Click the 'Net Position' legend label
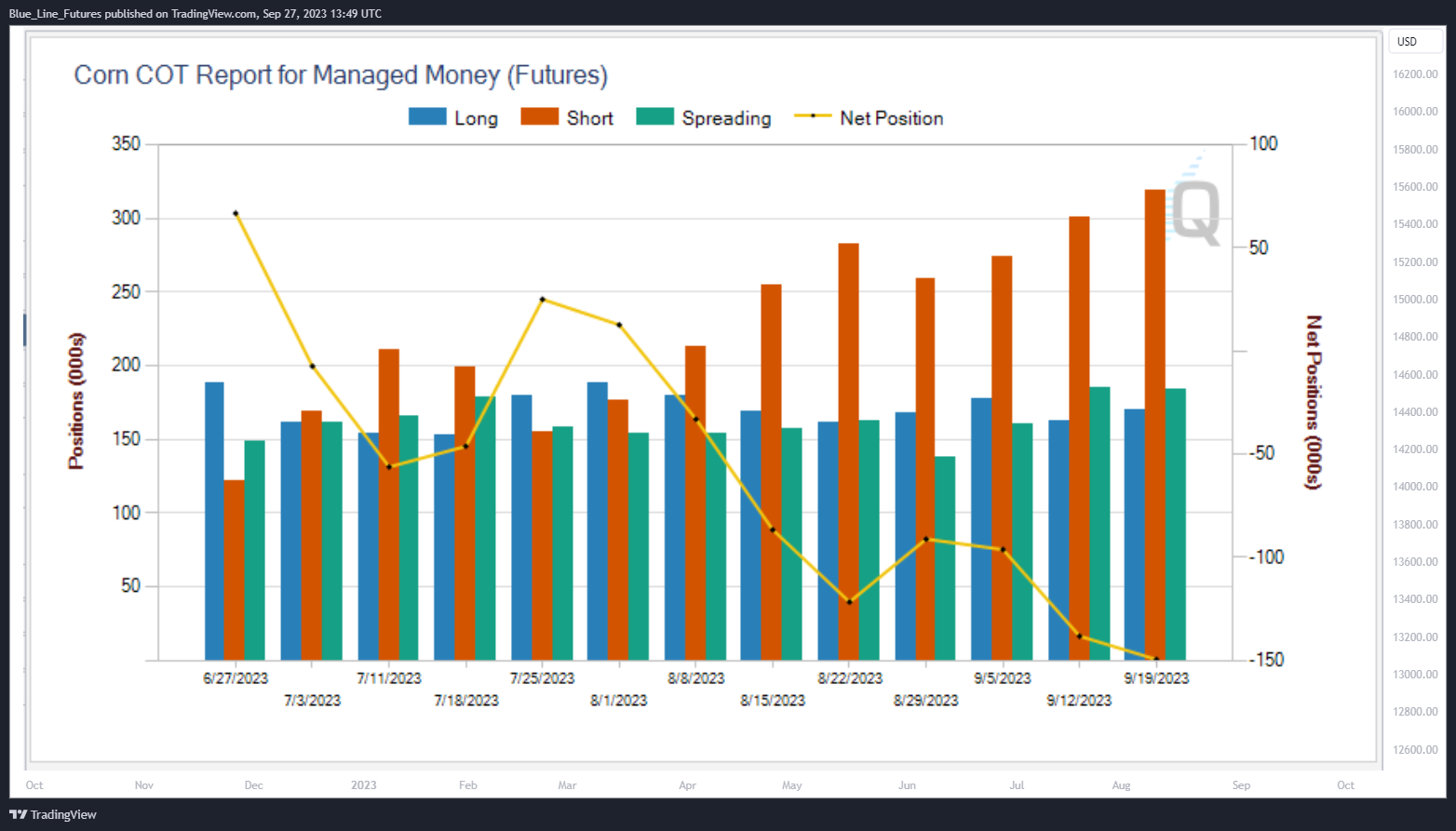The image size is (1456, 831). (x=892, y=118)
